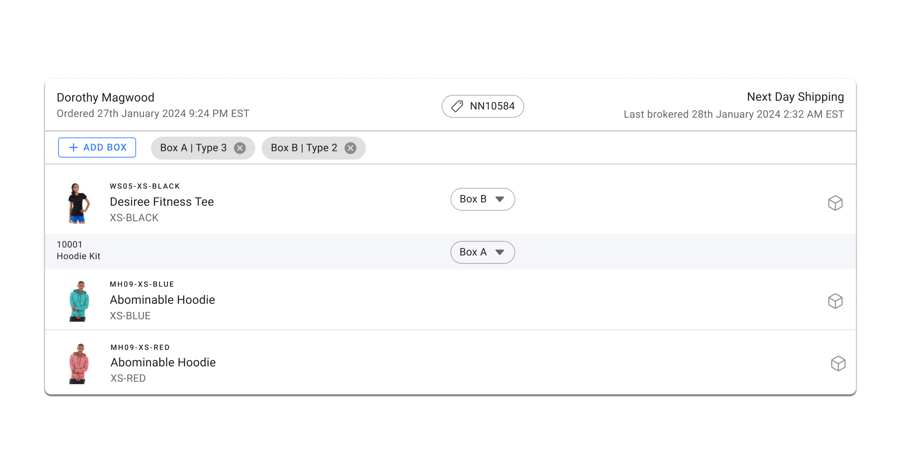Click the cube icon for red Abominable Hoodie
This screenshot has height=471, width=900.
click(x=838, y=364)
